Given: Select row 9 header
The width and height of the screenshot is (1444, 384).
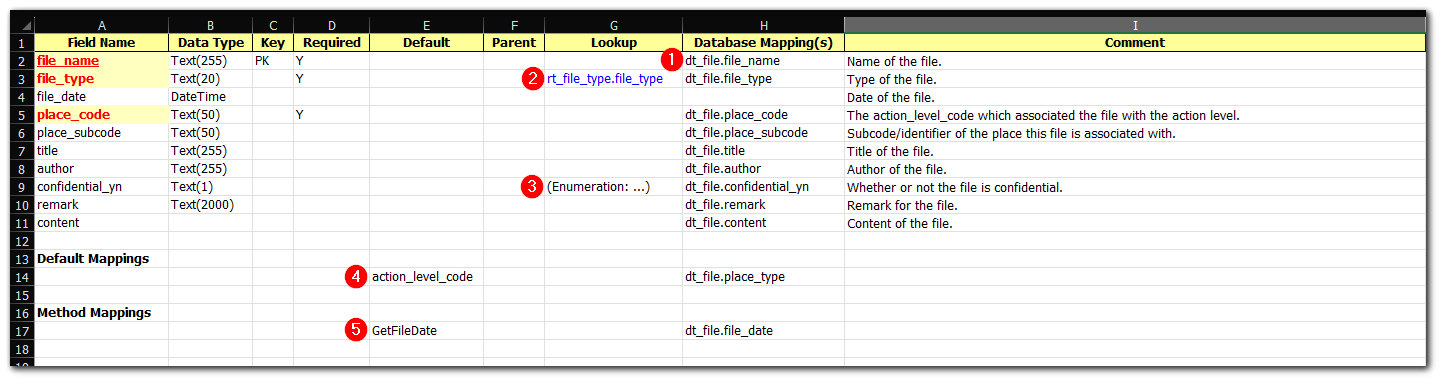Looking at the screenshot, I should pos(22,187).
